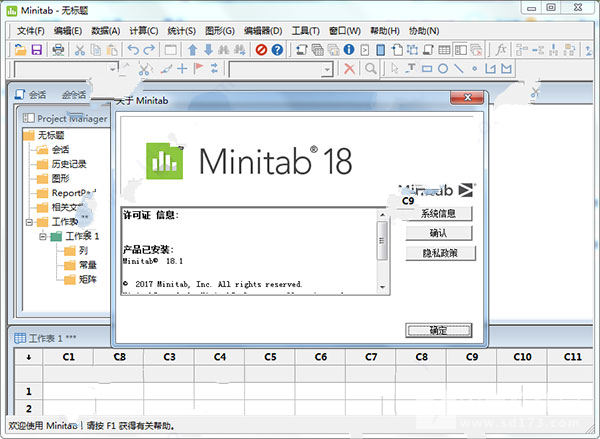This screenshot has width=600, height=439.
Task: Open the 计算(C) menu
Action: [144, 31]
